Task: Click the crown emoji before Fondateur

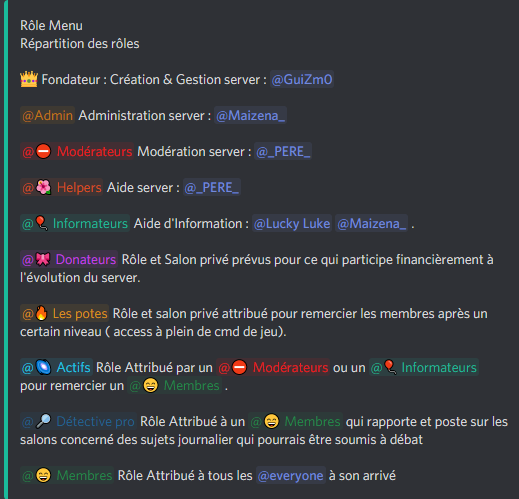Action: tap(29, 79)
